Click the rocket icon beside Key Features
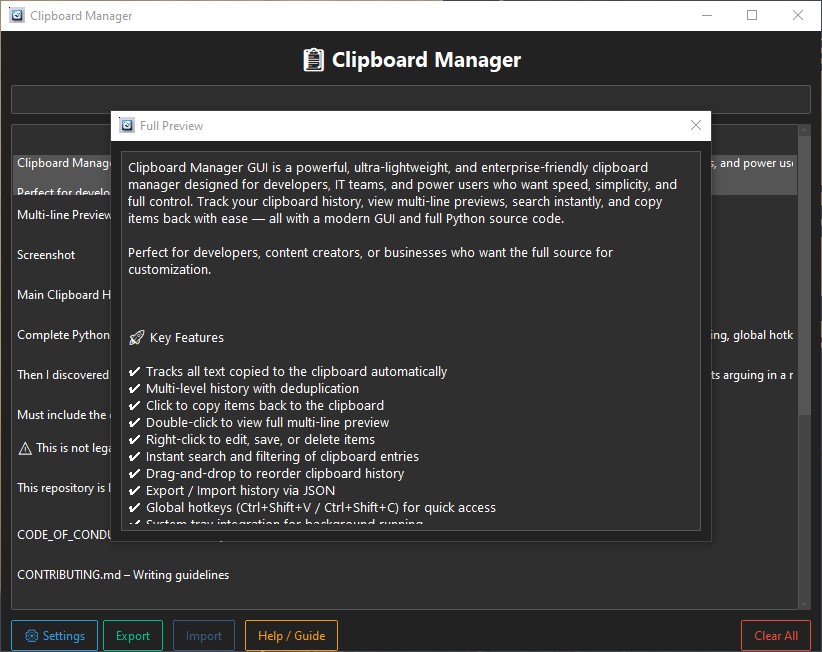 136,338
